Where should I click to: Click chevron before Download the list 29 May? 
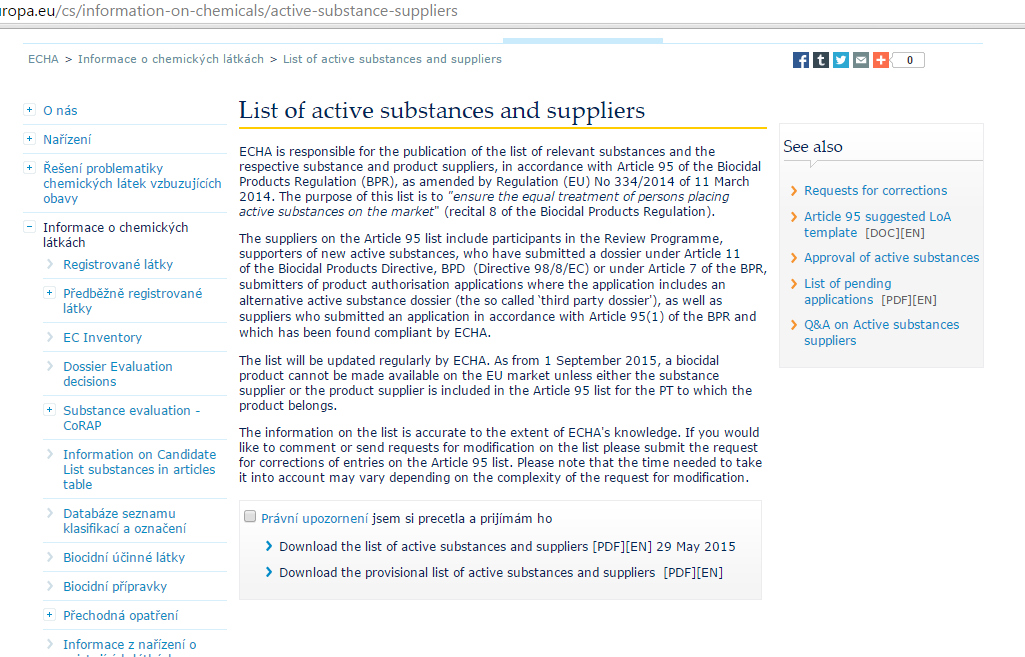click(x=269, y=546)
